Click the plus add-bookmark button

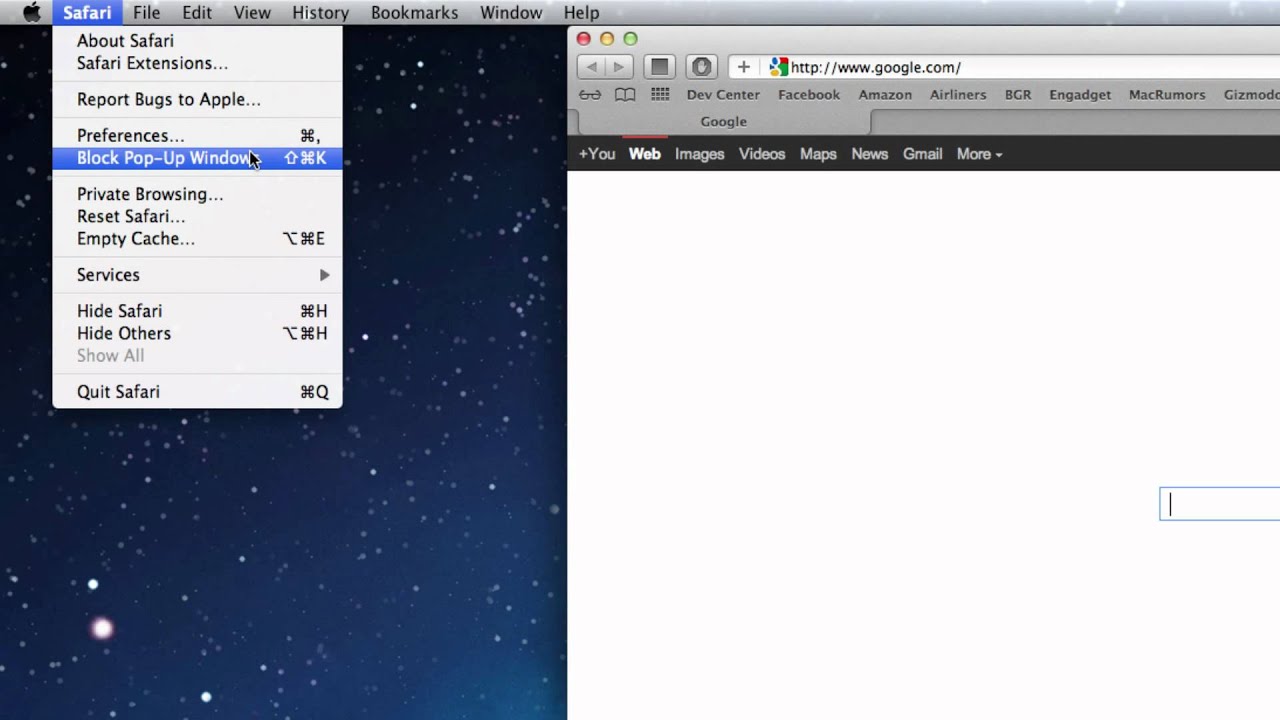(743, 67)
